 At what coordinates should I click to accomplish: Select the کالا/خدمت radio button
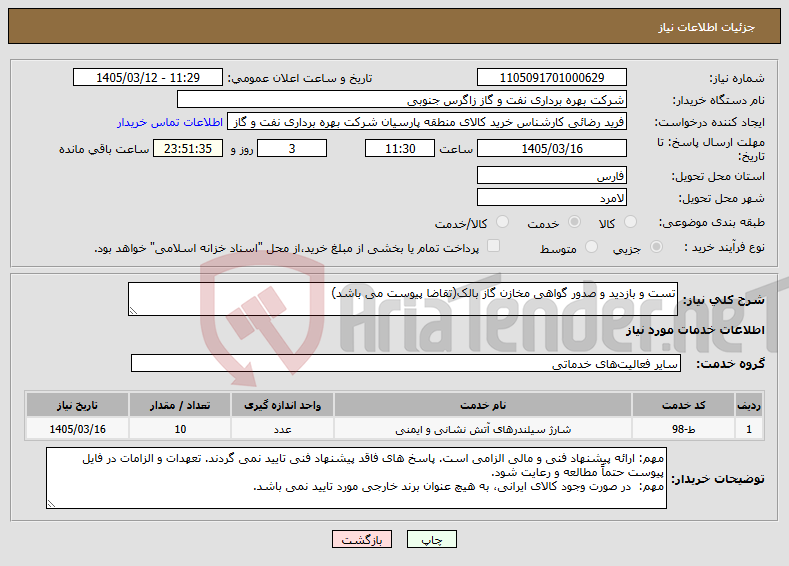click(502, 222)
